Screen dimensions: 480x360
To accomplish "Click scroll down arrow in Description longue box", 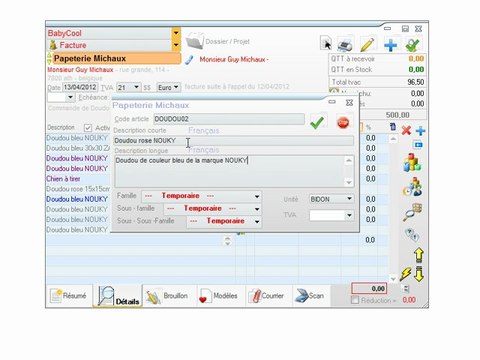I will (x=349, y=182).
